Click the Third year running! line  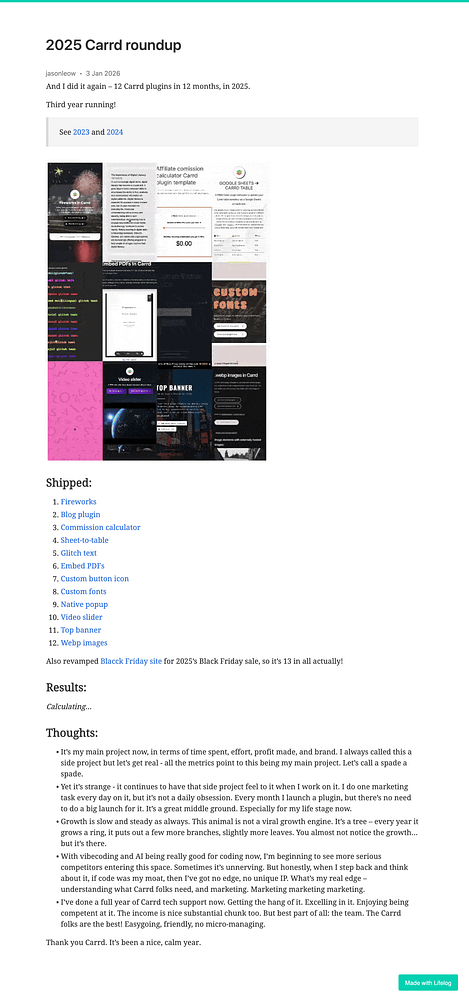(x=80, y=105)
